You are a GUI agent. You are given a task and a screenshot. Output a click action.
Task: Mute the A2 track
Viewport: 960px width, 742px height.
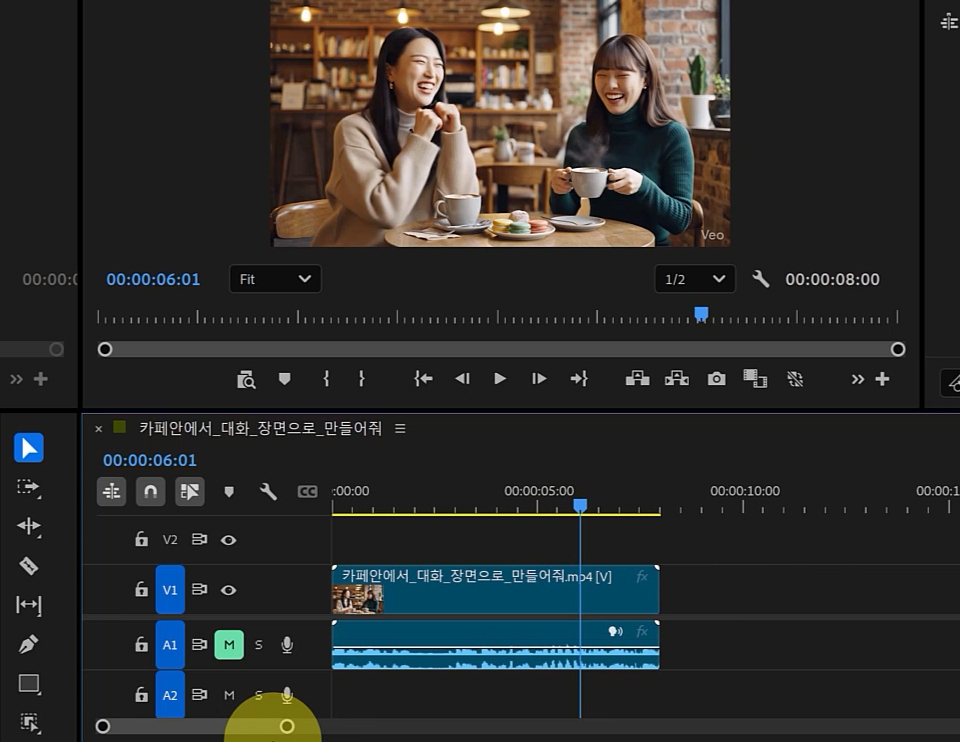pos(229,695)
